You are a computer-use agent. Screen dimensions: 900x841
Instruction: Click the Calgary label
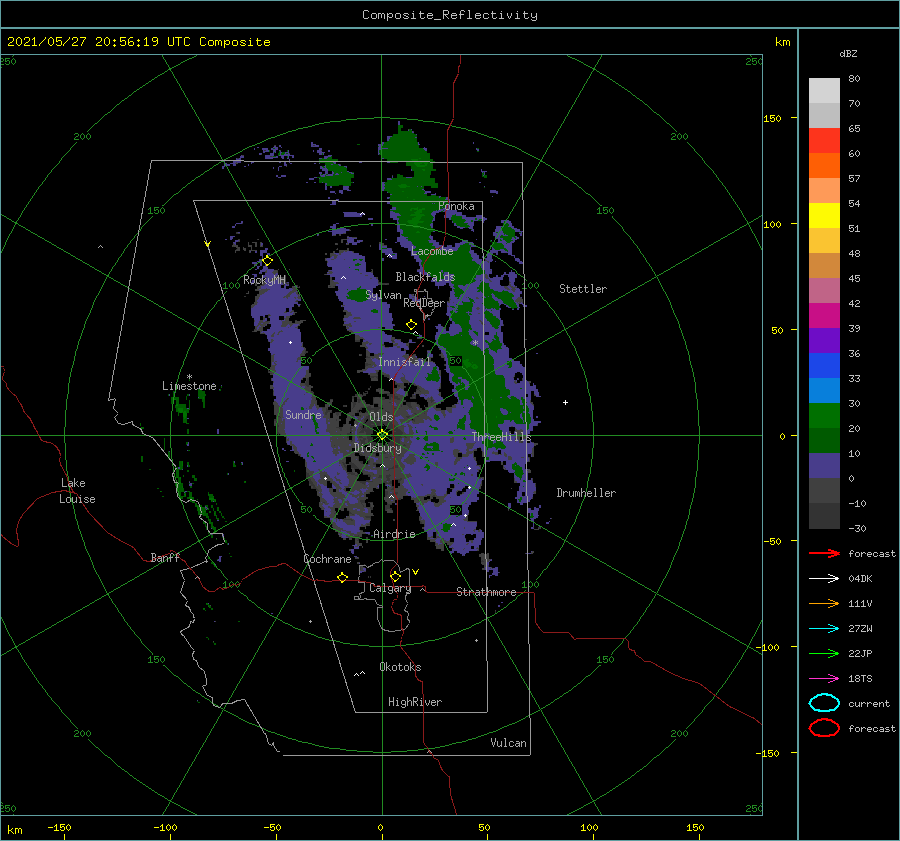point(390,588)
